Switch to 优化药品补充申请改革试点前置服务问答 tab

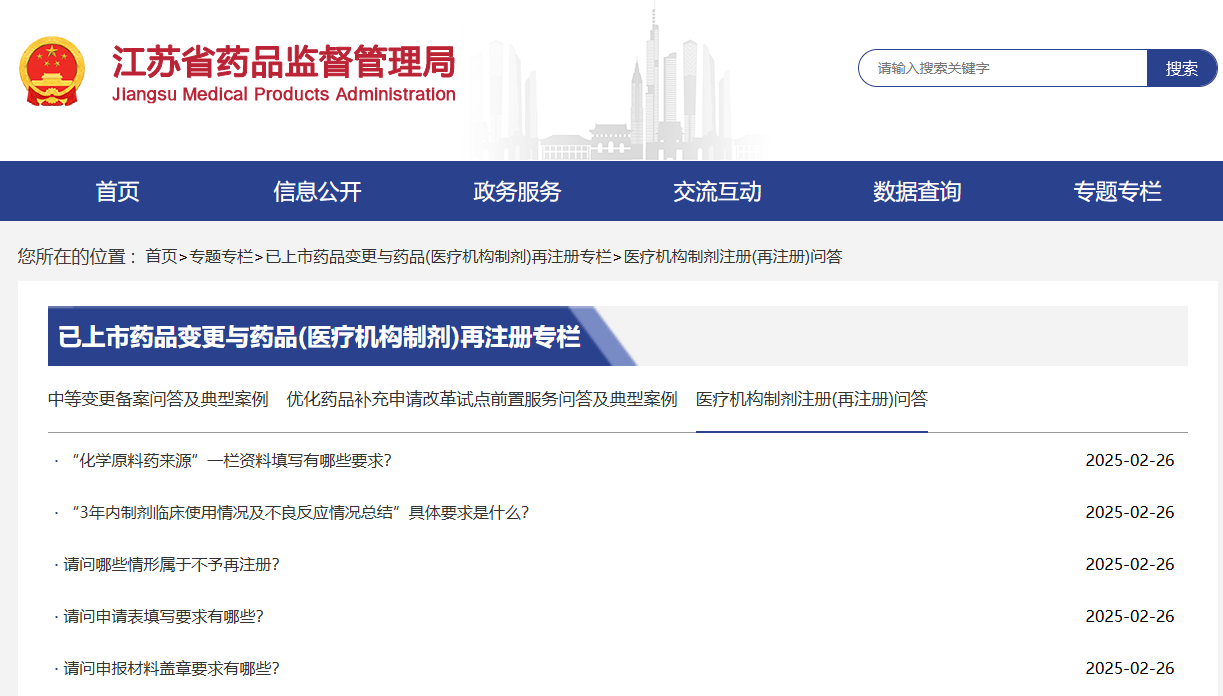pyautogui.click(x=482, y=399)
